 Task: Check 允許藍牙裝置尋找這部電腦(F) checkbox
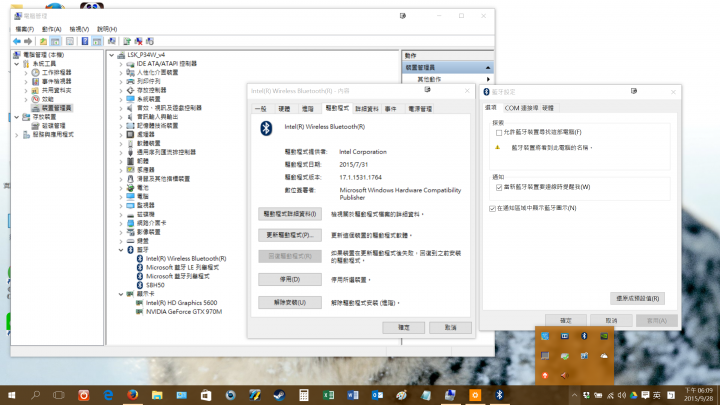pos(499,133)
